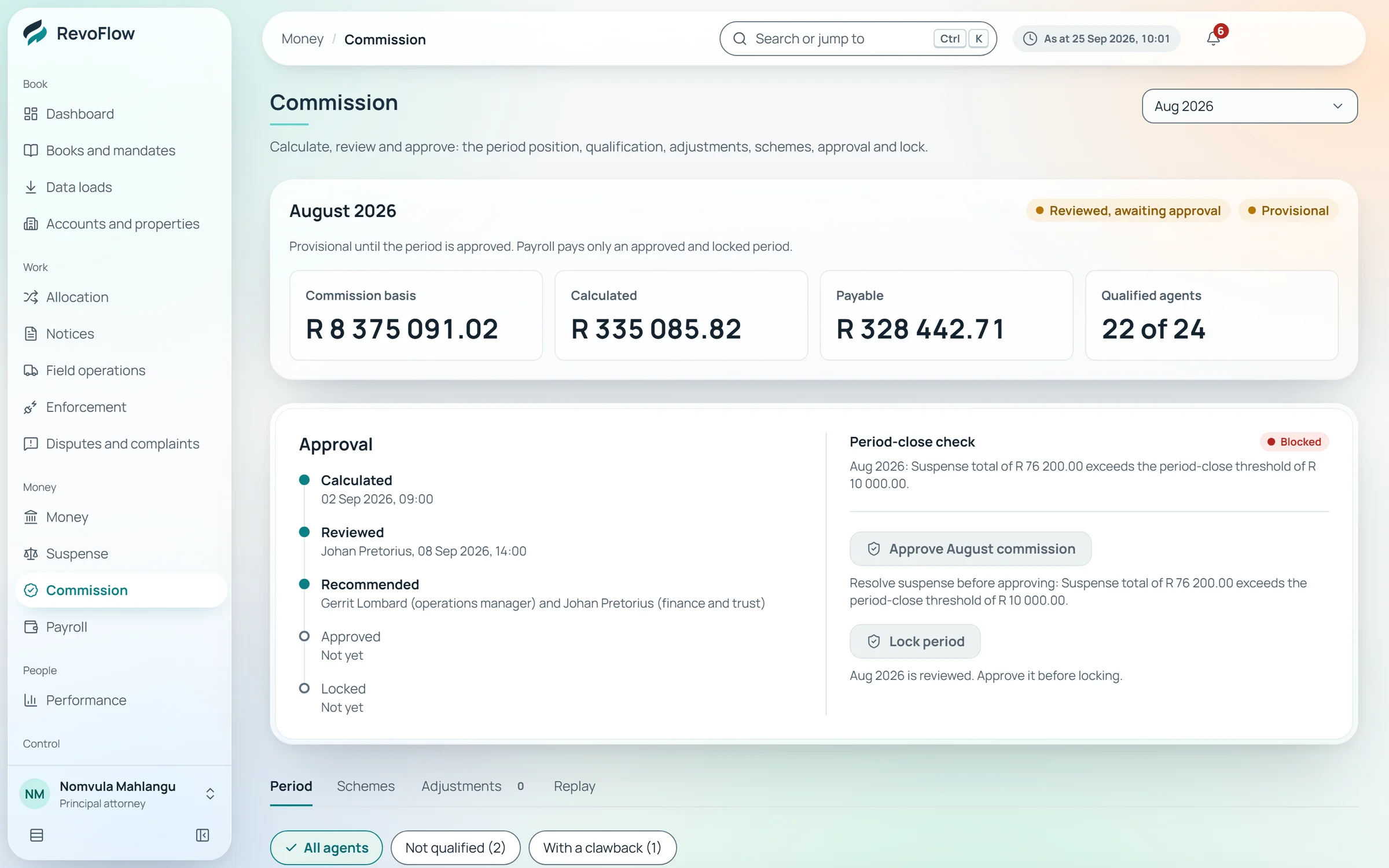Go to the Suspense page

[x=121, y=554]
